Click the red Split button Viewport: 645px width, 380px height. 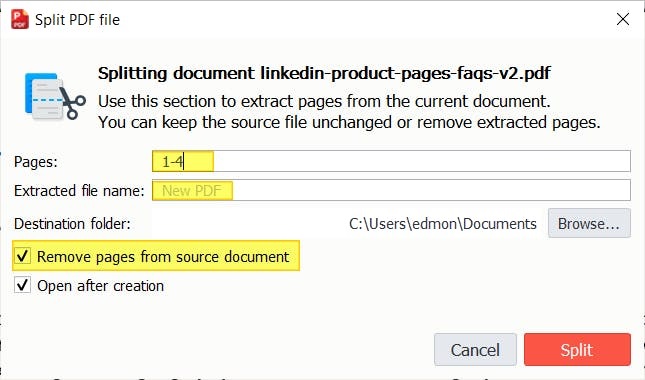click(x=577, y=350)
